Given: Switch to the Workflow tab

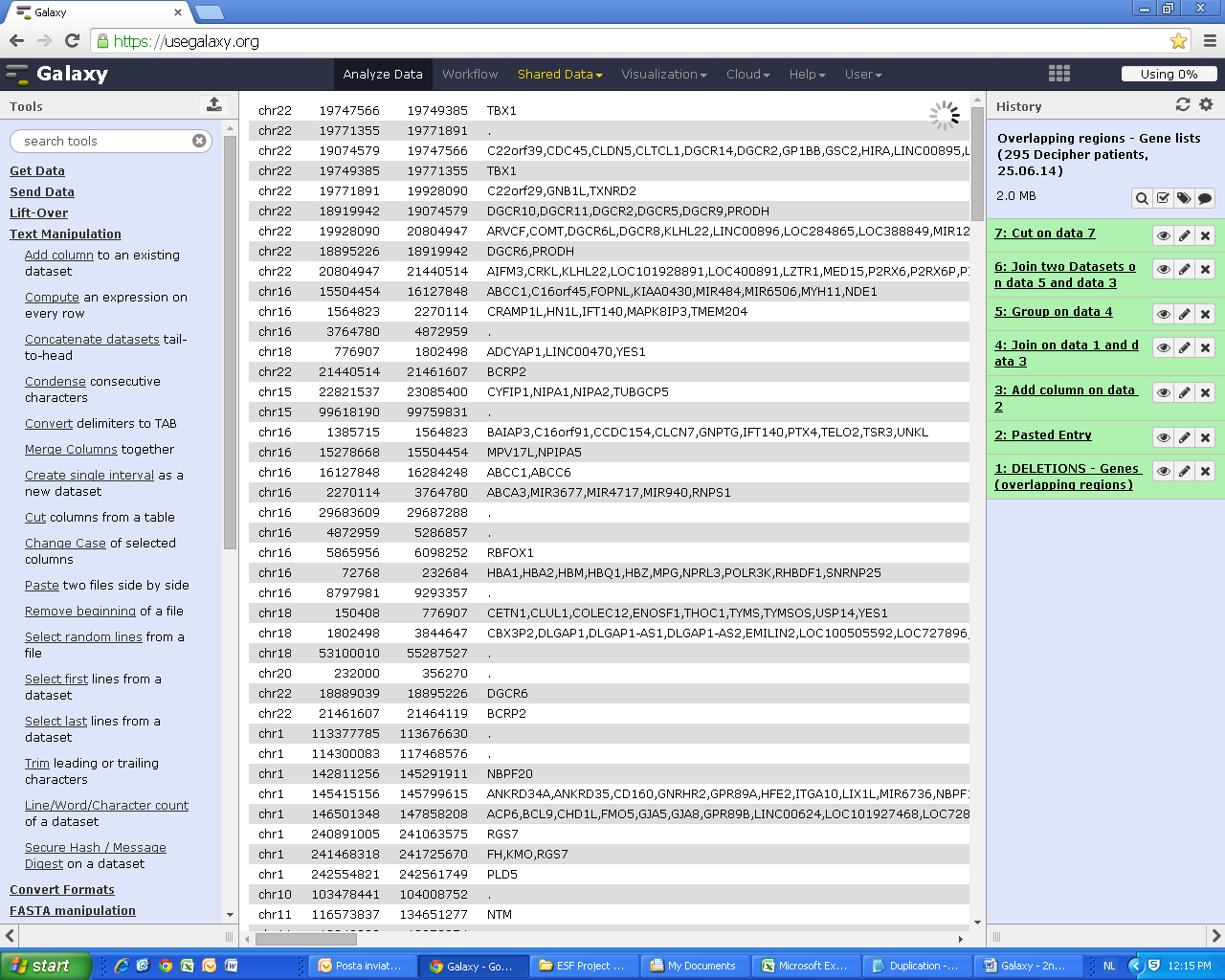Looking at the screenshot, I should click(470, 74).
